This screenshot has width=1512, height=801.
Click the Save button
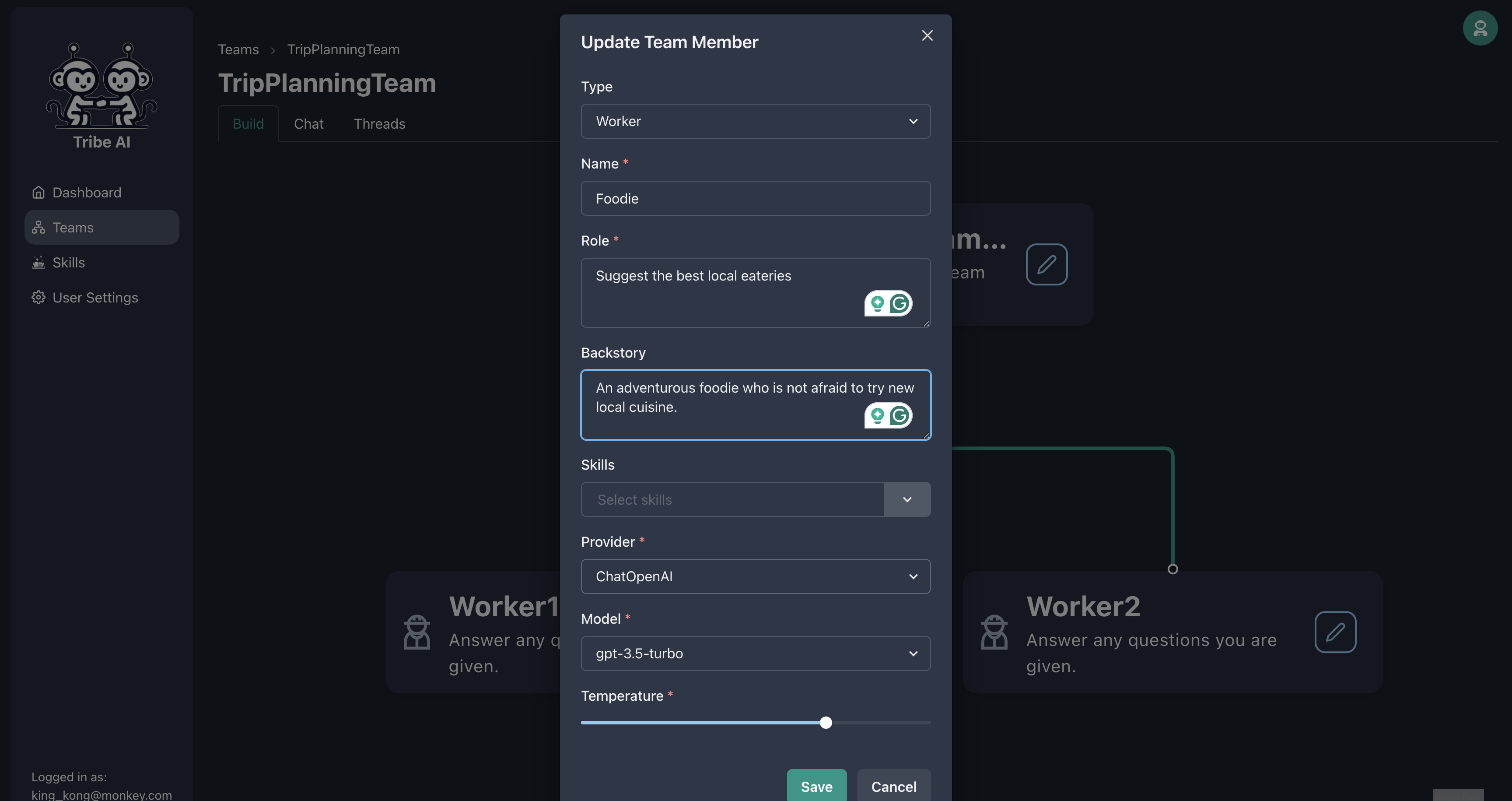(816, 786)
